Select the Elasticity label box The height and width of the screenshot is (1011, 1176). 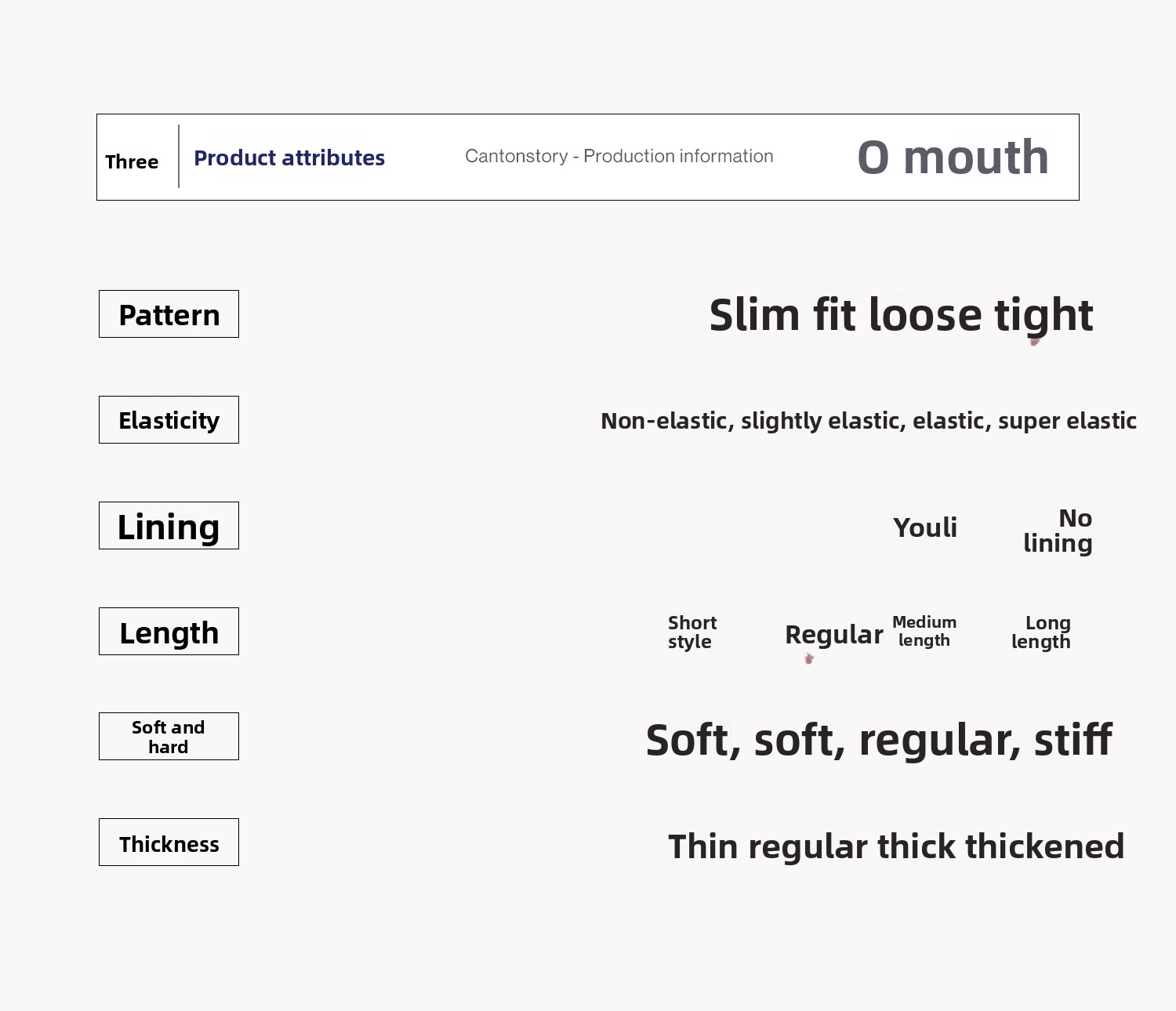(x=169, y=420)
